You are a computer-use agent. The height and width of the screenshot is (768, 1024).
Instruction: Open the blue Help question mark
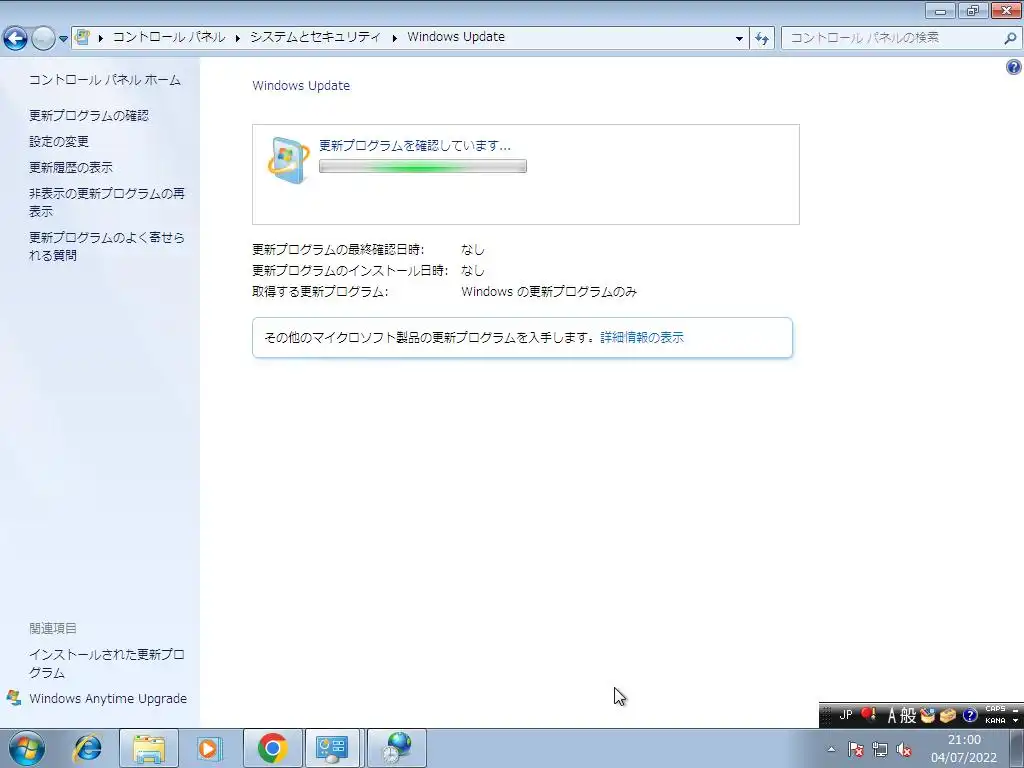click(x=1014, y=67)
